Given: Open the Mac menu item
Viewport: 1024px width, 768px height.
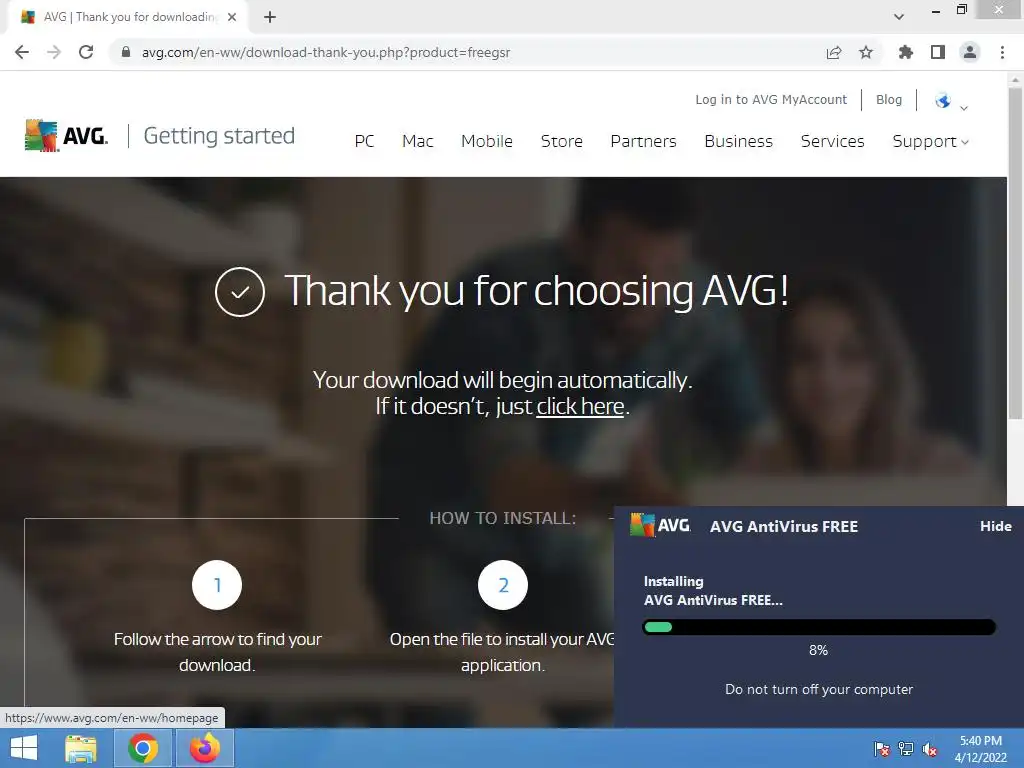Looking at the screenshot, I should click(417, 141).
